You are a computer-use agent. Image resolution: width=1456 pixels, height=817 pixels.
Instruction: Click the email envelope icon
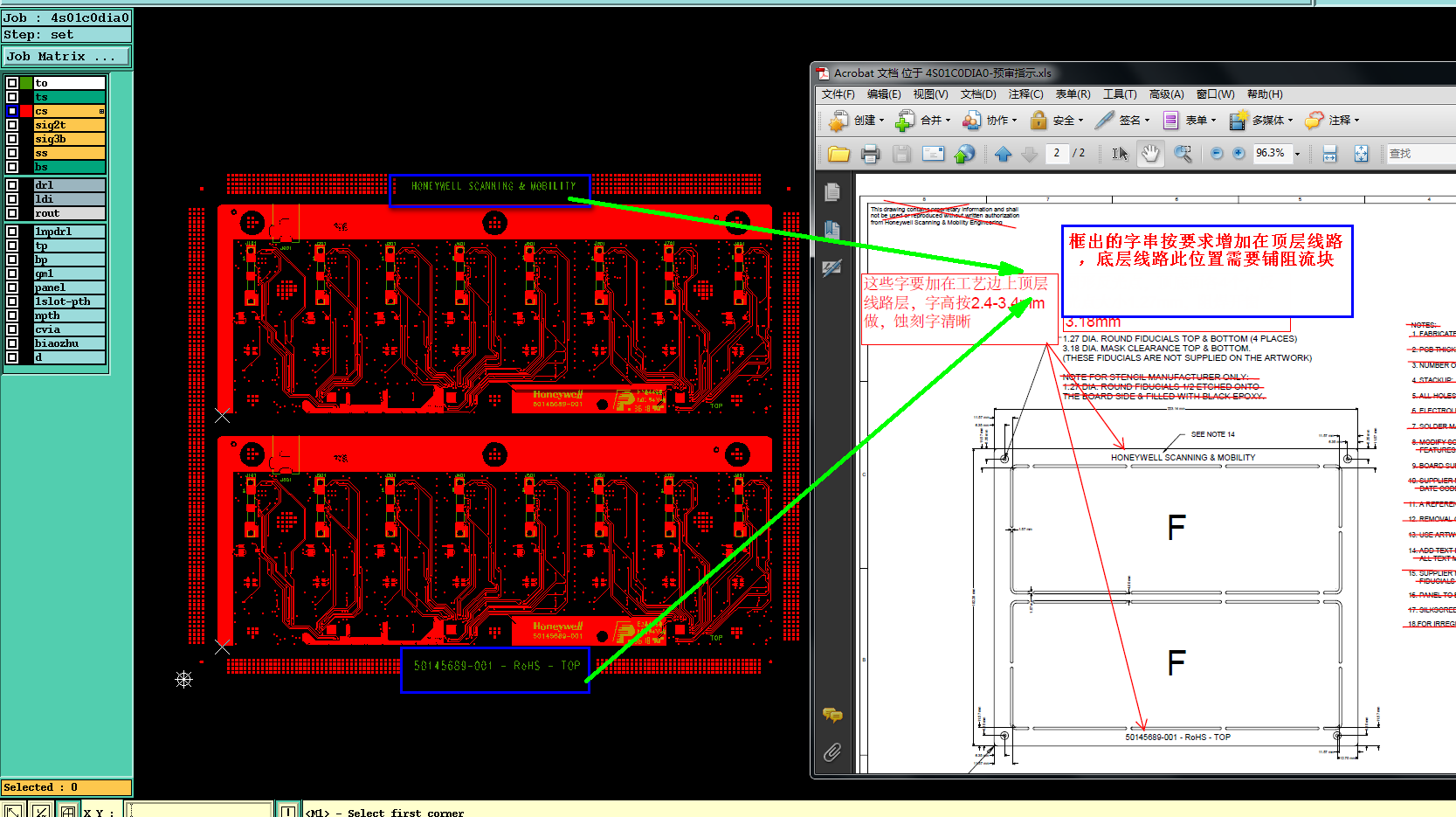point(933,154)
